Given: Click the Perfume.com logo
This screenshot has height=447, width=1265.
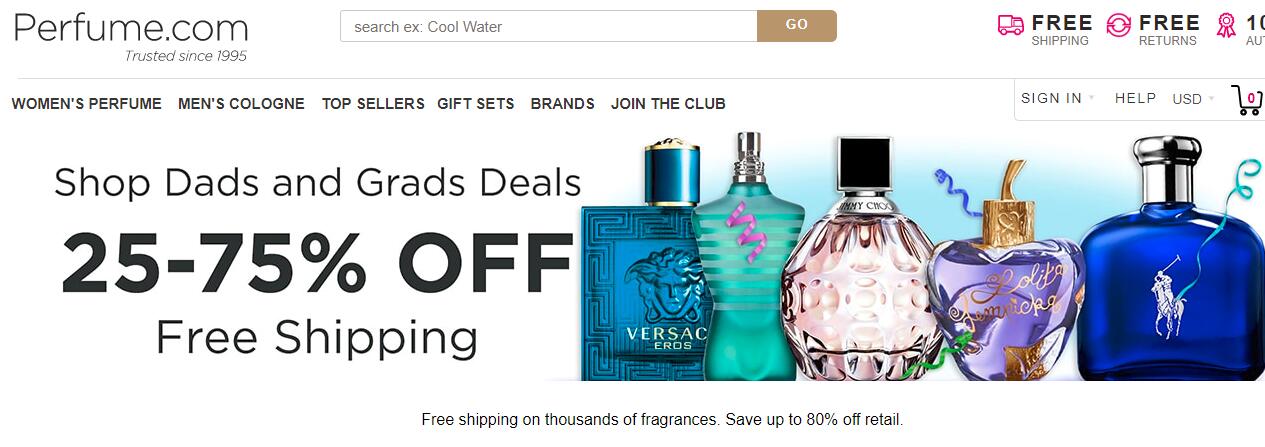Looking at the screenshot, I should 131,36.
